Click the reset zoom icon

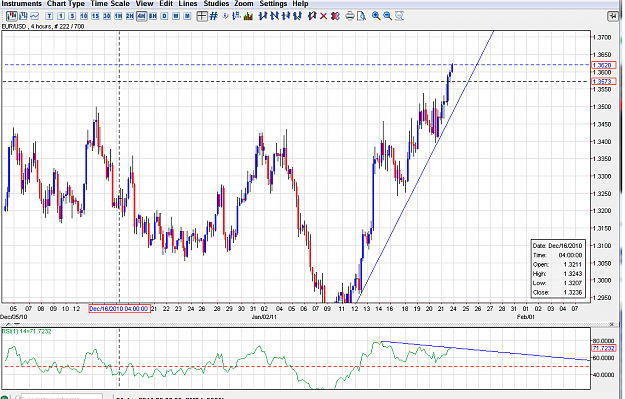click(399, 16)
